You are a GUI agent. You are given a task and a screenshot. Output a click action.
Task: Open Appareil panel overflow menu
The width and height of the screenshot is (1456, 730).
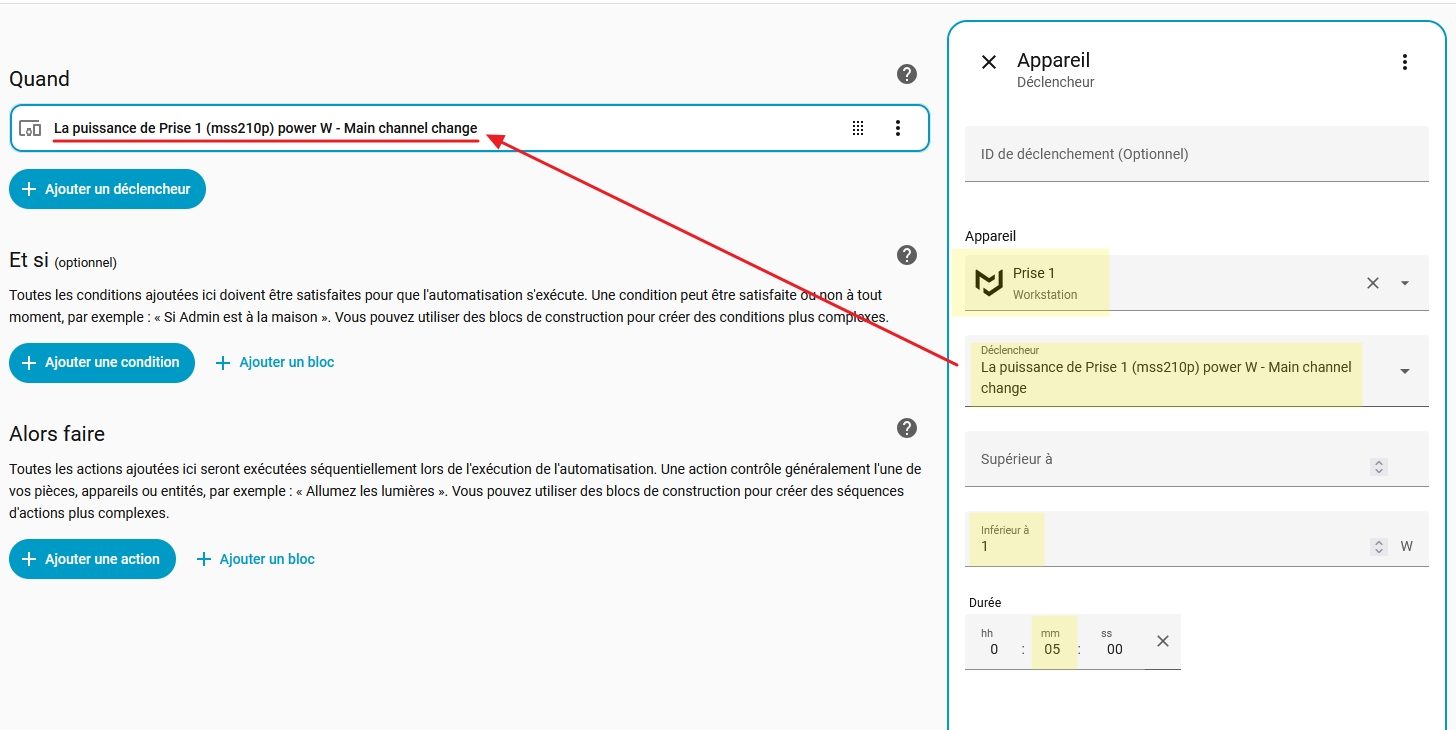point(1404,62)
